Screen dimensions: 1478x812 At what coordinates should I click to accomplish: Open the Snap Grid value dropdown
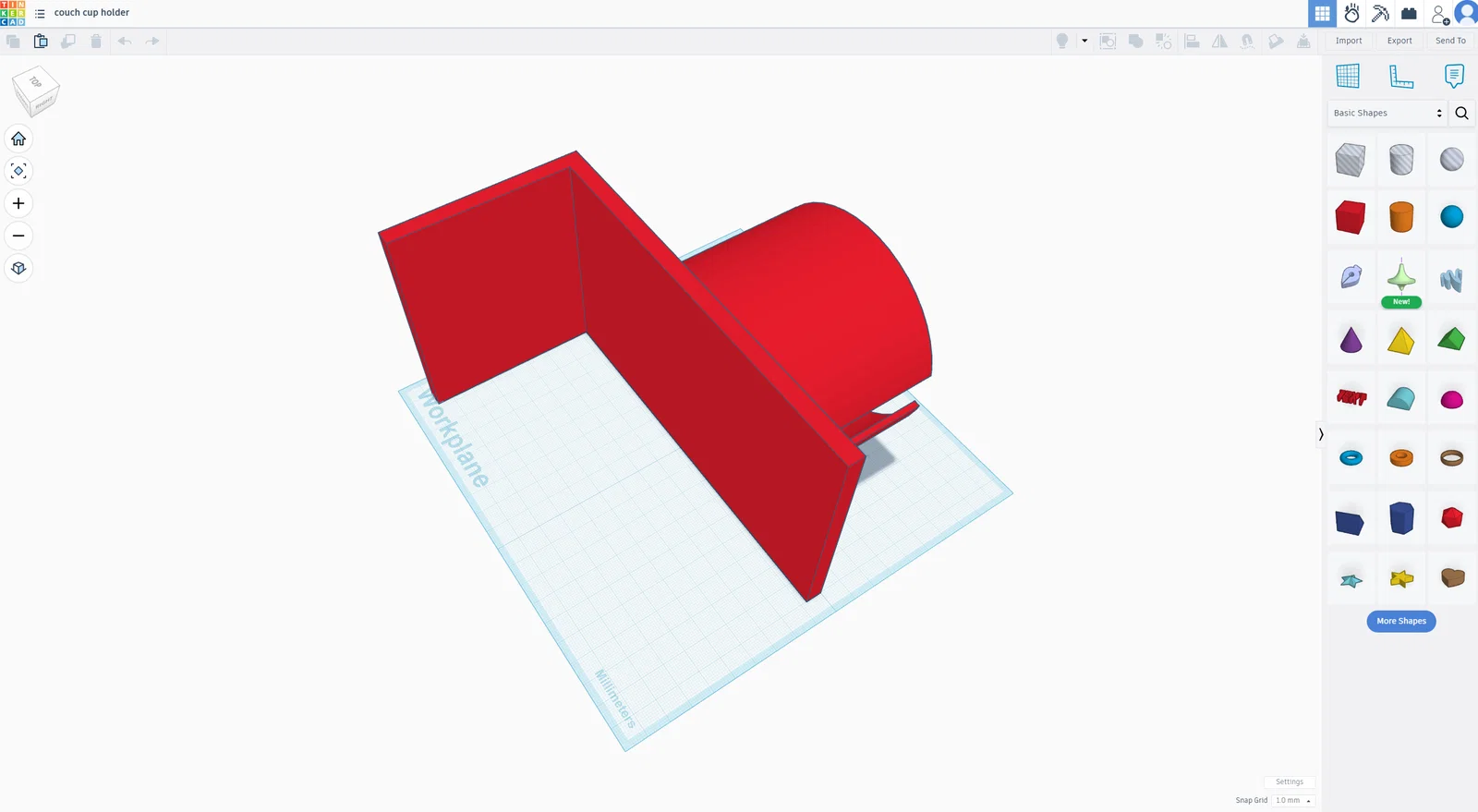(x=1293, y=800)
